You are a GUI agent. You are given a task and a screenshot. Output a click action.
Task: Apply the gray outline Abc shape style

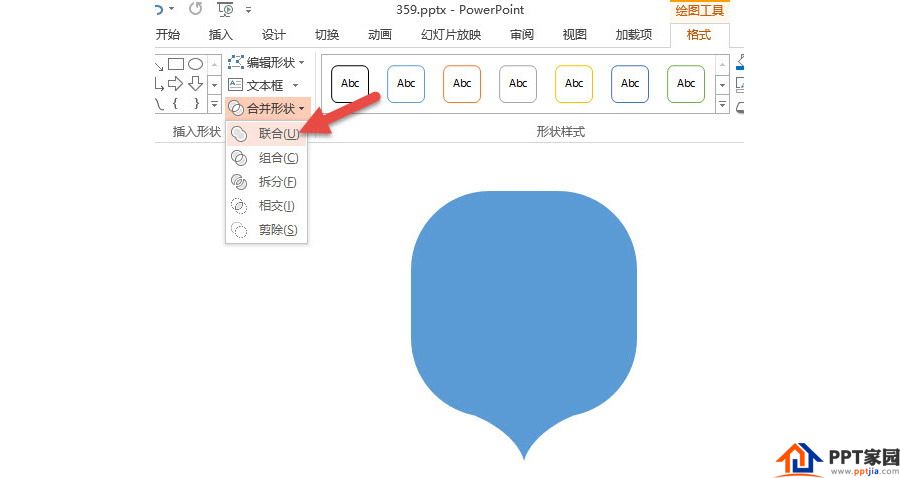point(518,84)
